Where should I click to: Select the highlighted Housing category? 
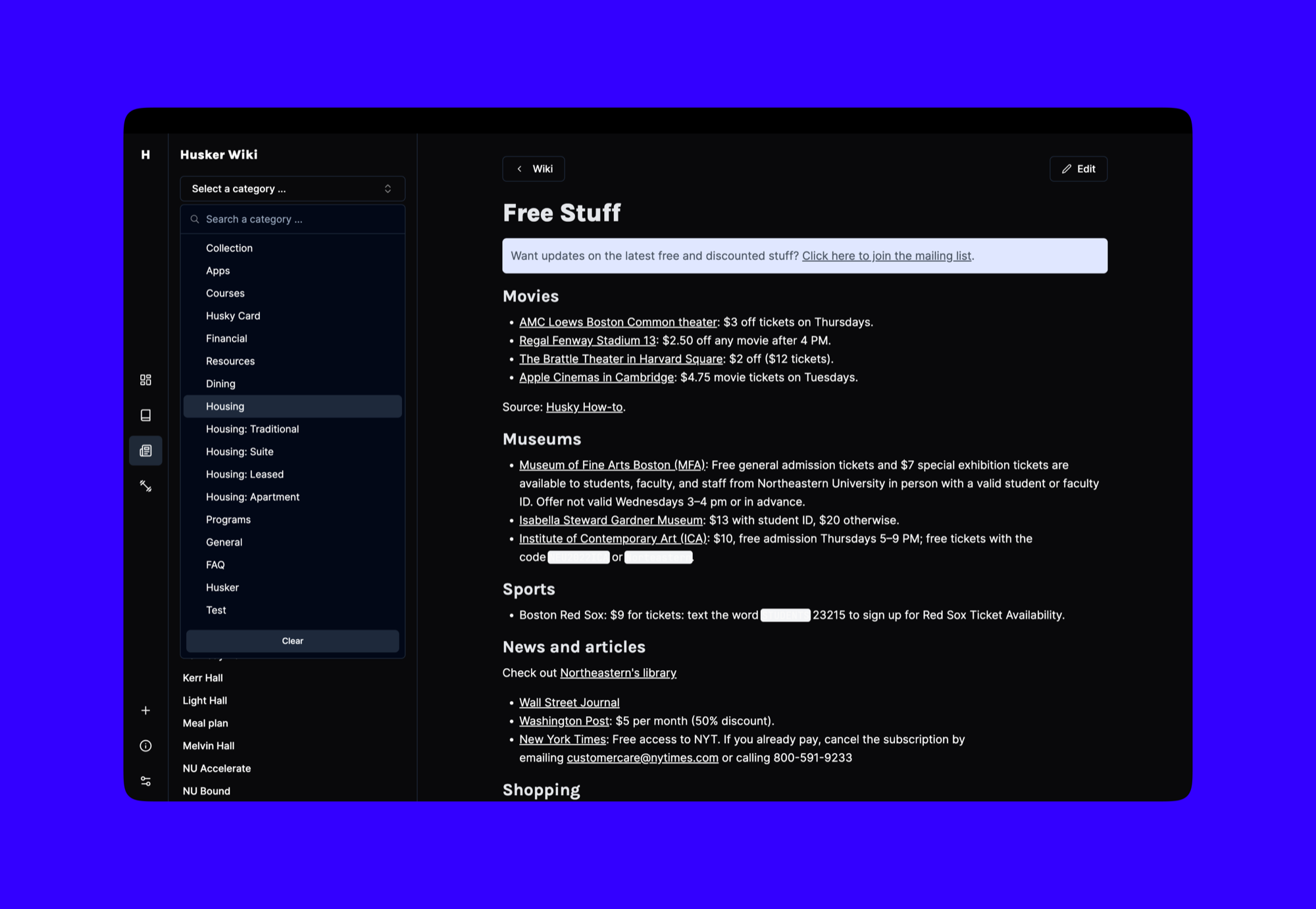(225, 406)
